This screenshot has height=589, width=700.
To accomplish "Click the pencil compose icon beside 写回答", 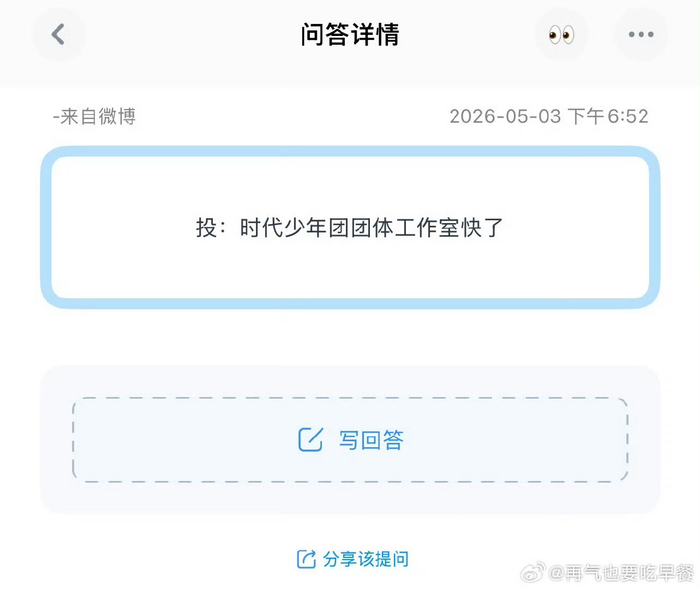I will pos(310,439).
